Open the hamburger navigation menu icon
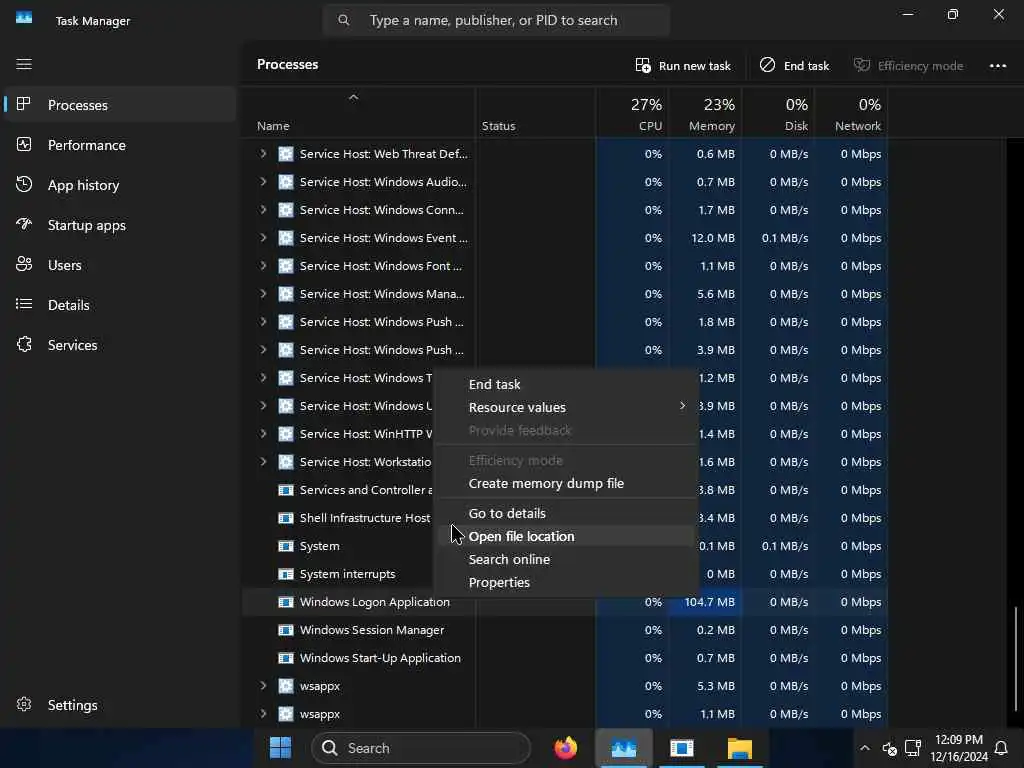This screenshot has height=768, width=1024. (x=24, y=64)
